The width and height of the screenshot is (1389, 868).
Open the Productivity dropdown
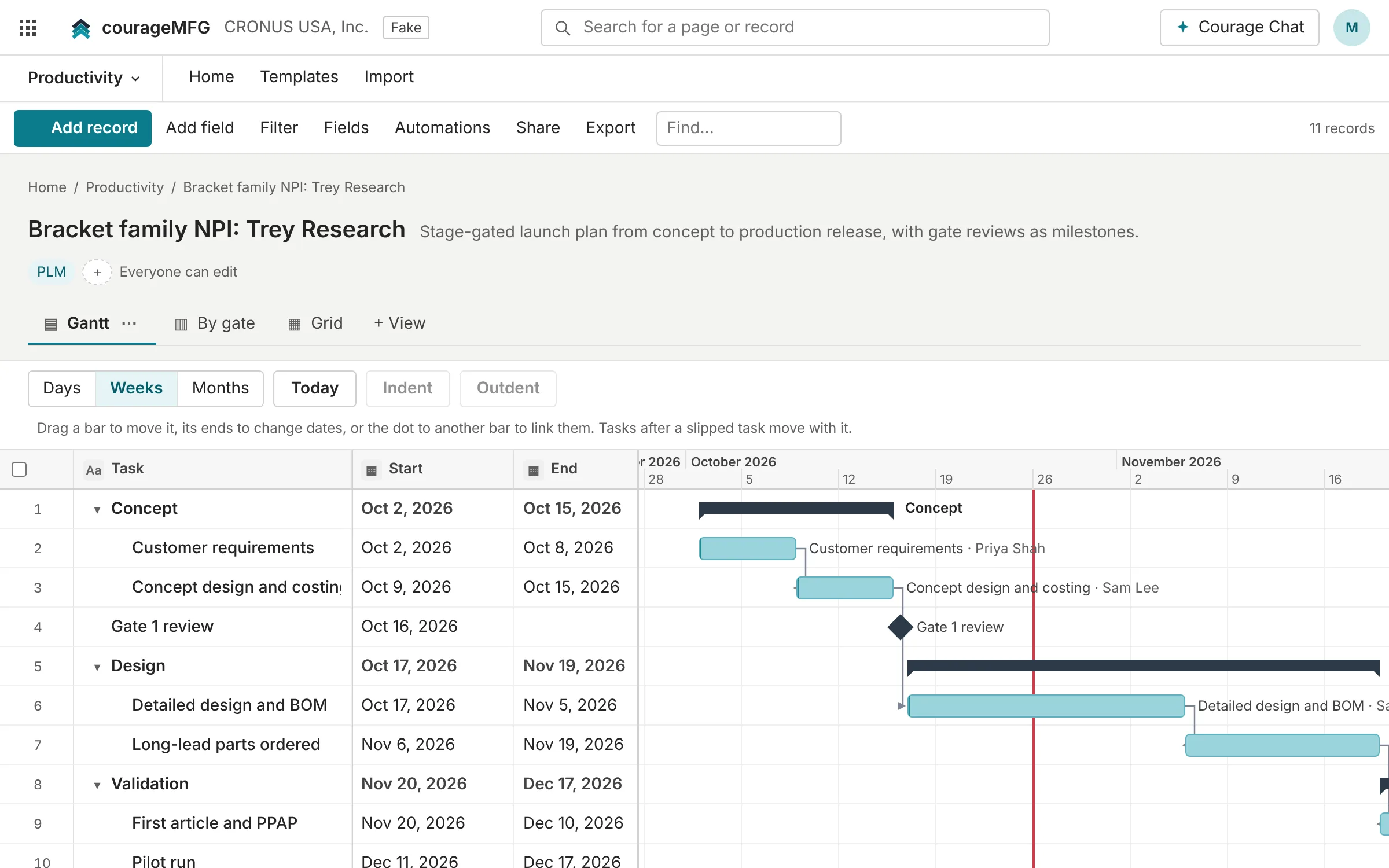click(x=84, y=78)
